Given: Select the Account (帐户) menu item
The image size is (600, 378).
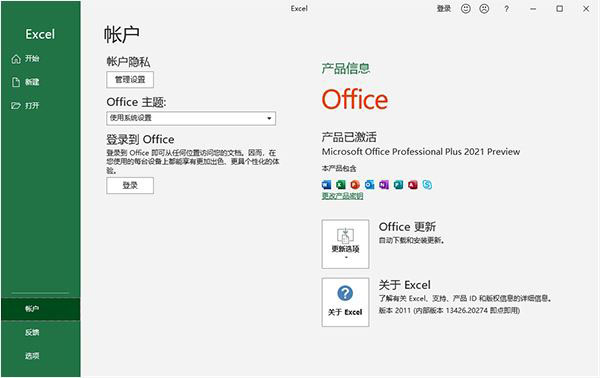Looking at the screenshot, I should pos(41,309).
